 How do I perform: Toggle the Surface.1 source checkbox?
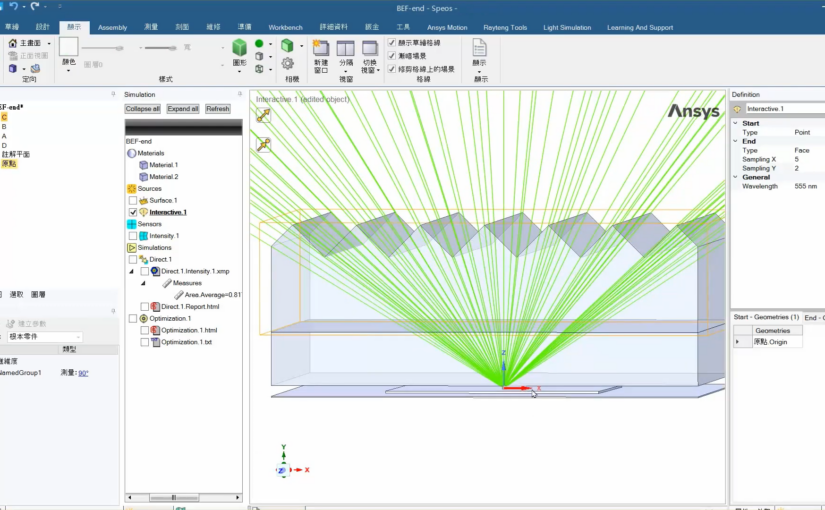pos(133,201)
